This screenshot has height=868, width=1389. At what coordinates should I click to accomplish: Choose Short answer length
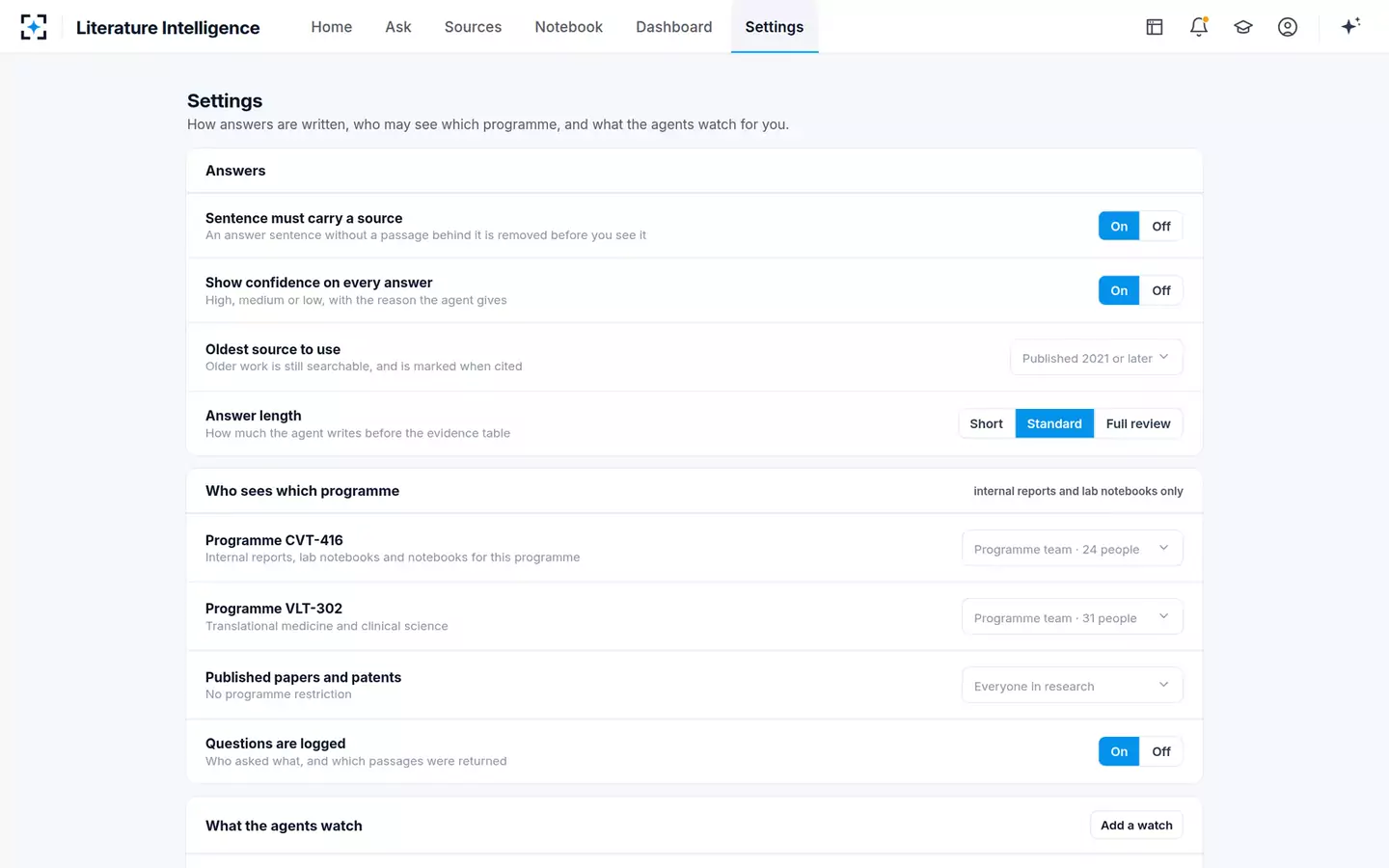pos(987,423)
